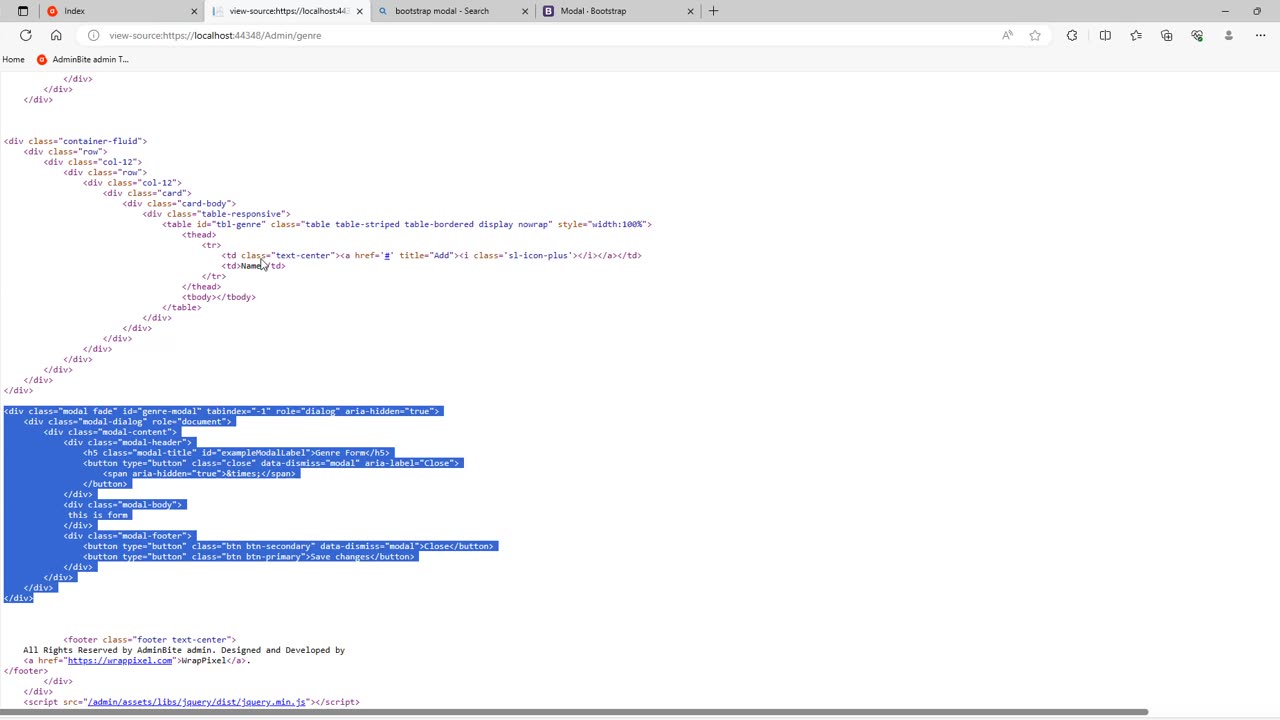Click the modal-body div line
The width and height of the screenshot is (1280, 720).
coord(124,505)
